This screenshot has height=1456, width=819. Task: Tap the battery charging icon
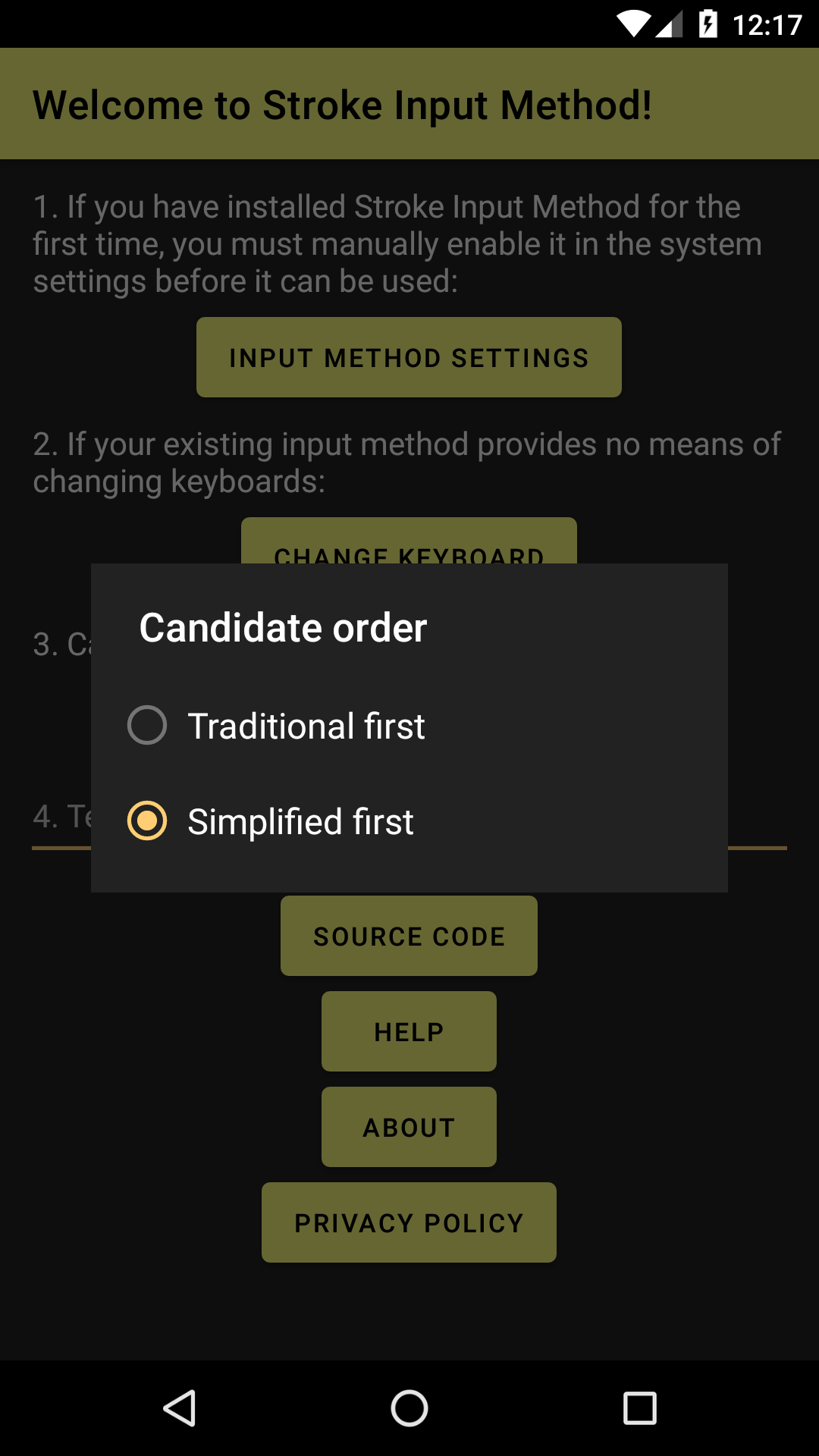708,24
